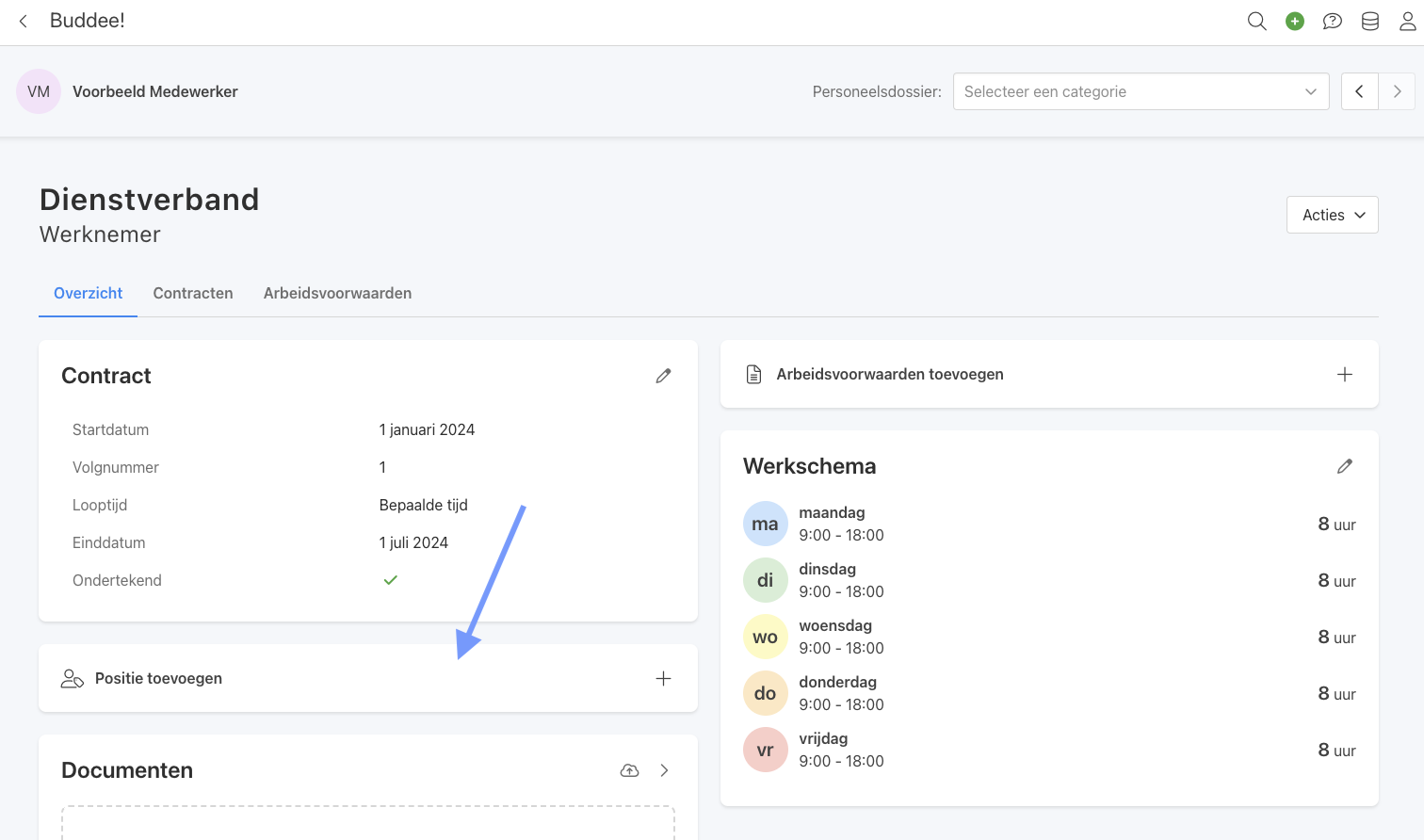
Task: Go to previous employee with left chevron
Action: click(1359, 91)
